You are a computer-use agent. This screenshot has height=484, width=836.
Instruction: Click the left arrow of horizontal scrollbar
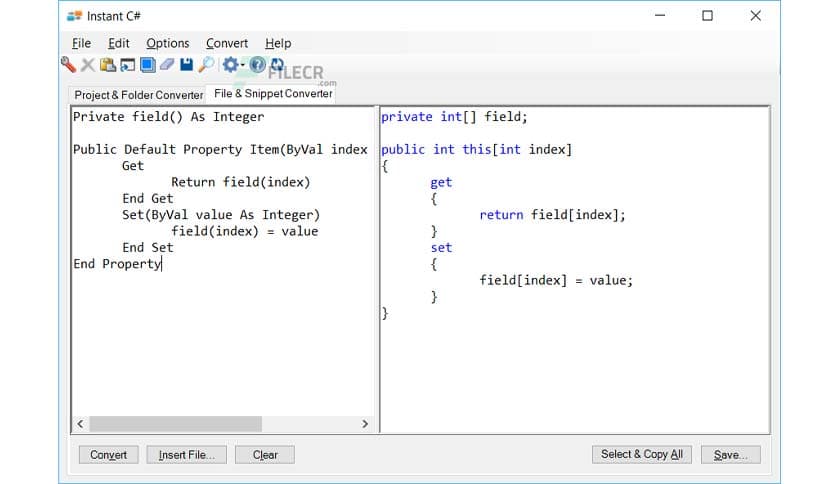click(x=80, y=424)
